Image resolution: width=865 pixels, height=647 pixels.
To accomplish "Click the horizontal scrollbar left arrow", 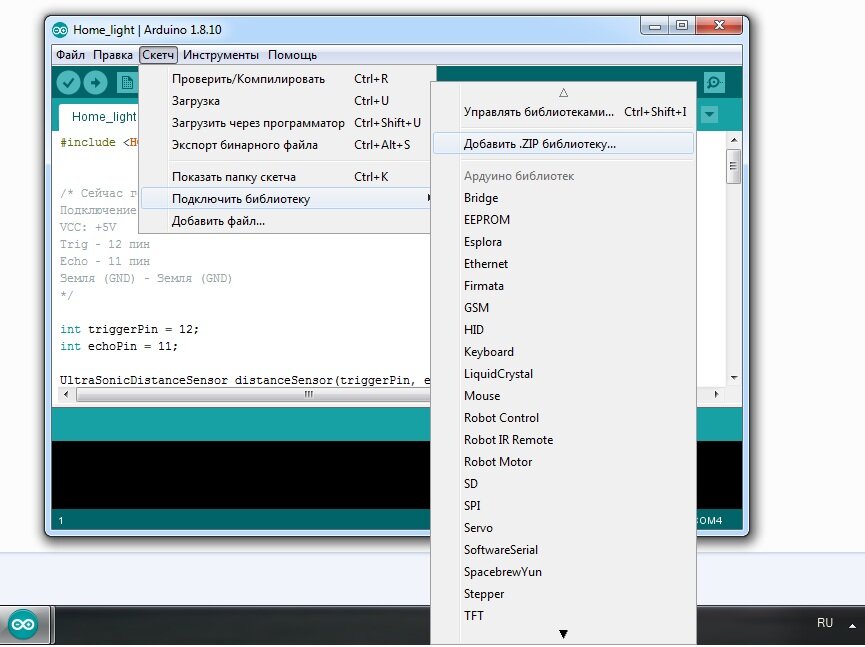I will click(x=66, y=394).
